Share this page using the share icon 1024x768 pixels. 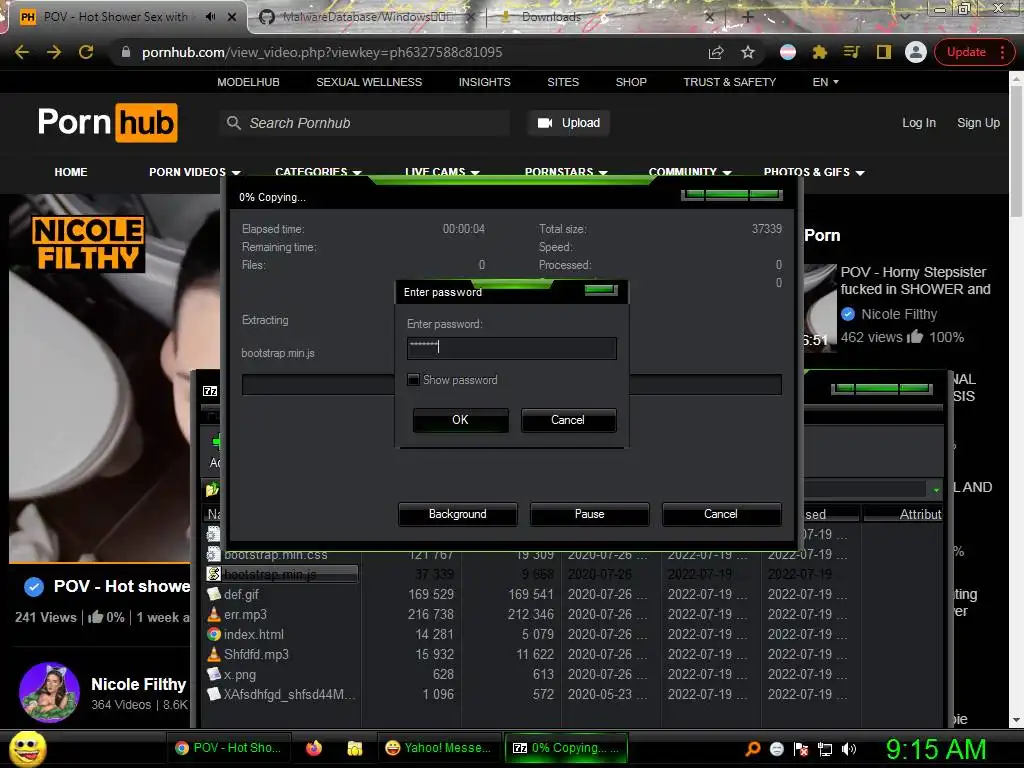[x=716, y=52]
